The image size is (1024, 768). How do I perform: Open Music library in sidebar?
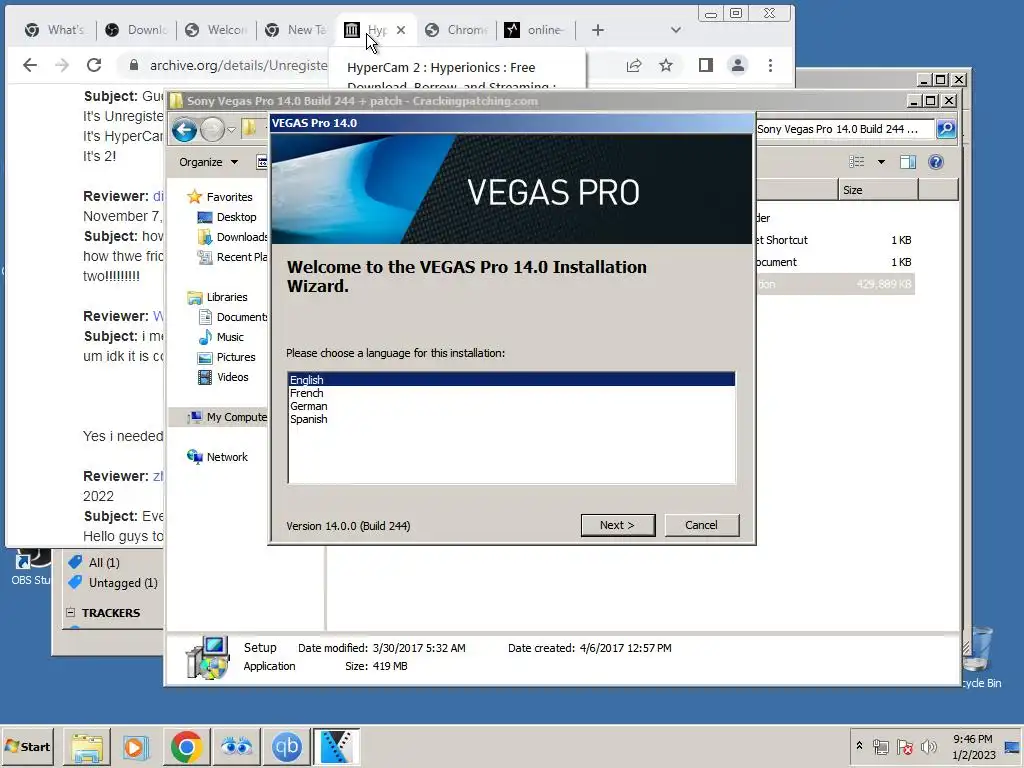(x=221, y=337)
